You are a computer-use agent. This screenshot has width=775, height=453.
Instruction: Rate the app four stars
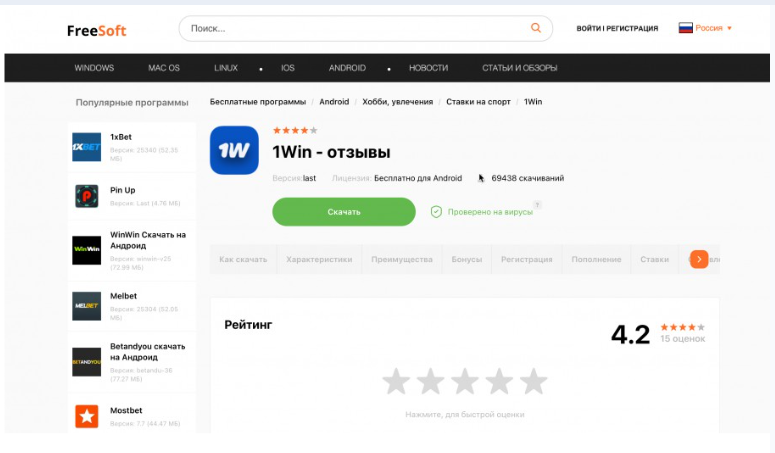point(499,381)
